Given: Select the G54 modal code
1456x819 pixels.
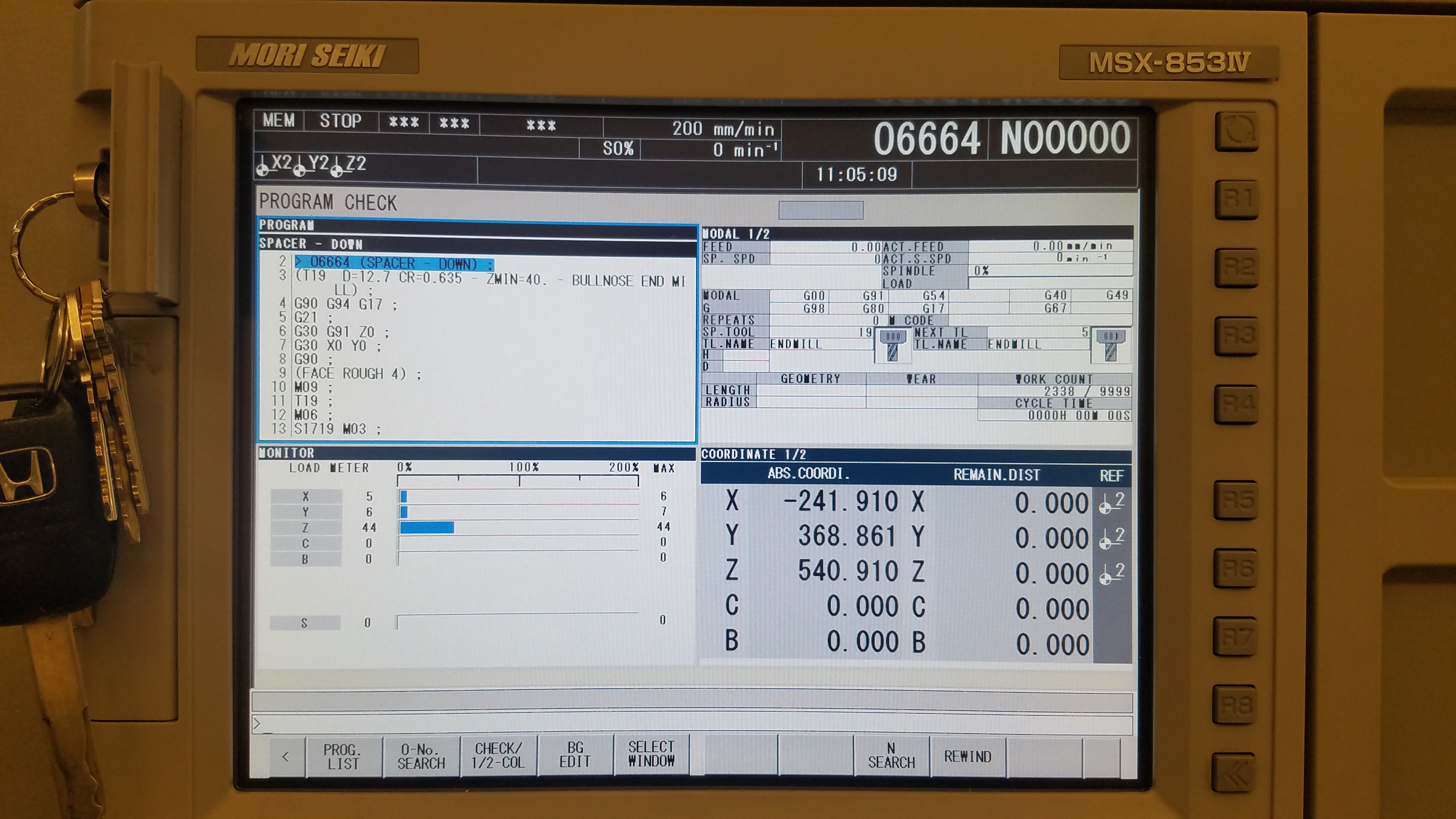Looking at the screenshot, I should pyautogui.click(x=933, y=296).
